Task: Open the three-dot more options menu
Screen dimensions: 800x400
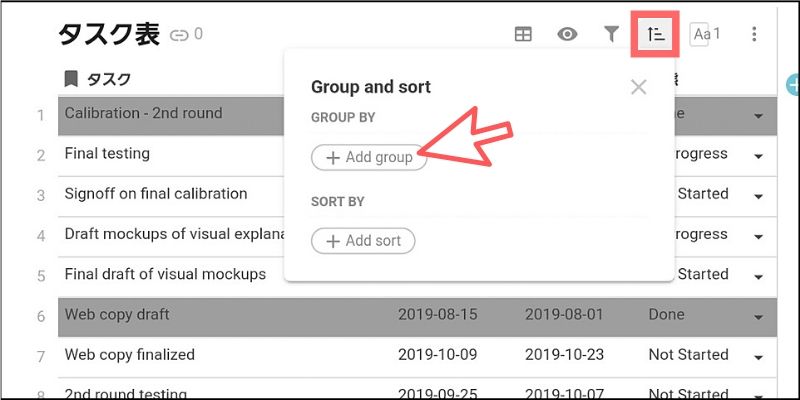Action: point(754,34)
